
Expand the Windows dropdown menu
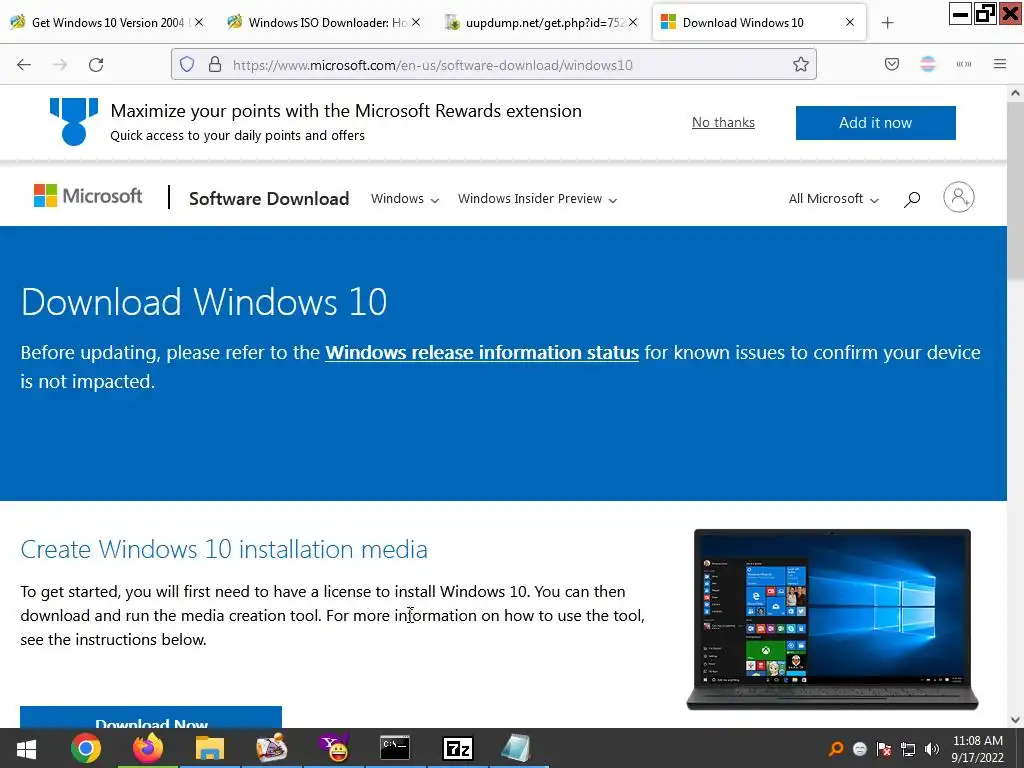point(405,199)
